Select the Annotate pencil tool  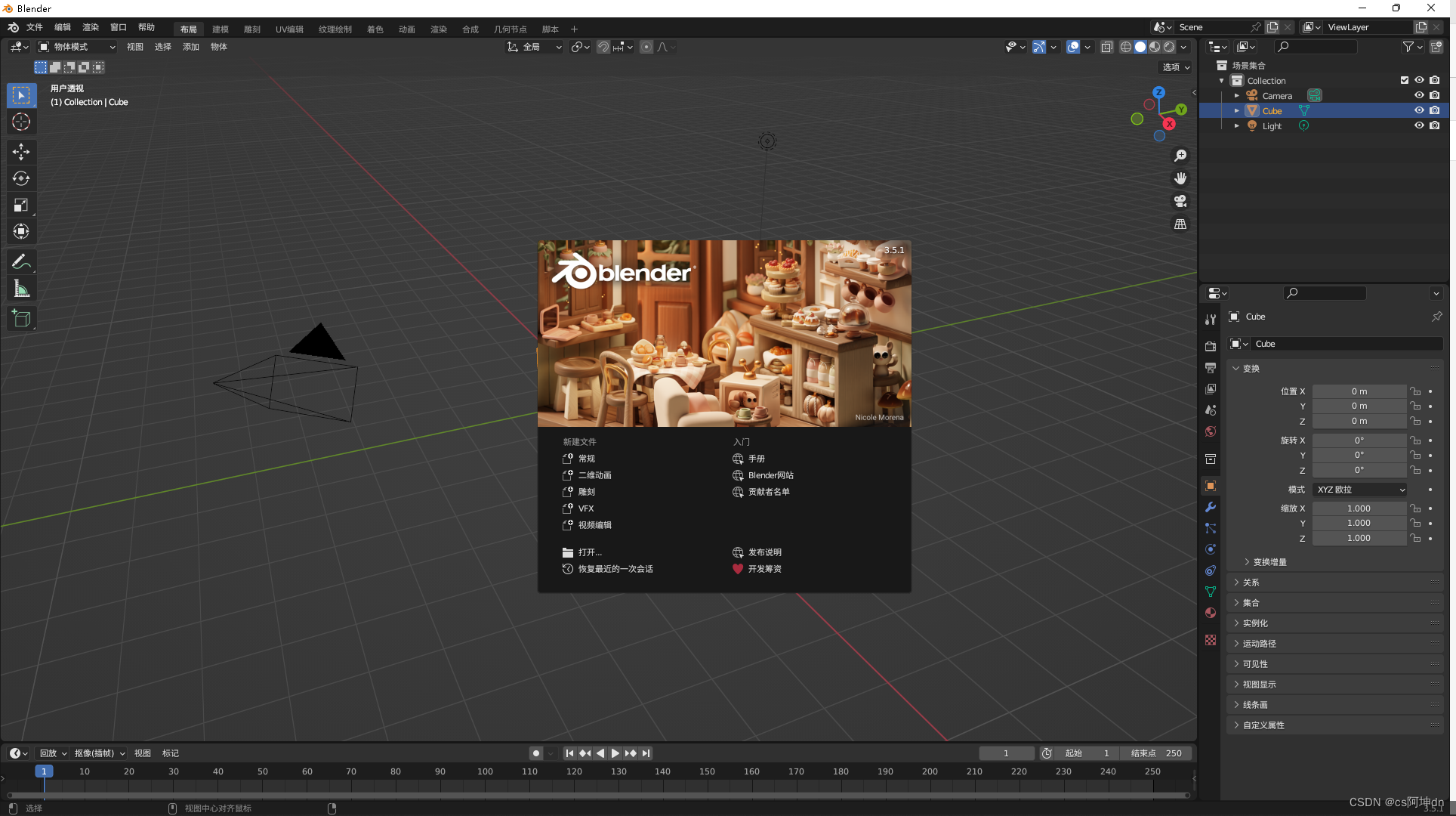[x=21, y=262]
